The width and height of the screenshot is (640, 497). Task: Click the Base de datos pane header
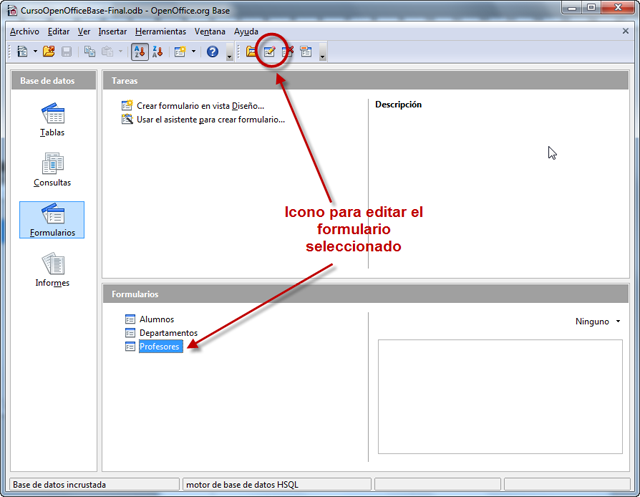(x=53, y=80)
